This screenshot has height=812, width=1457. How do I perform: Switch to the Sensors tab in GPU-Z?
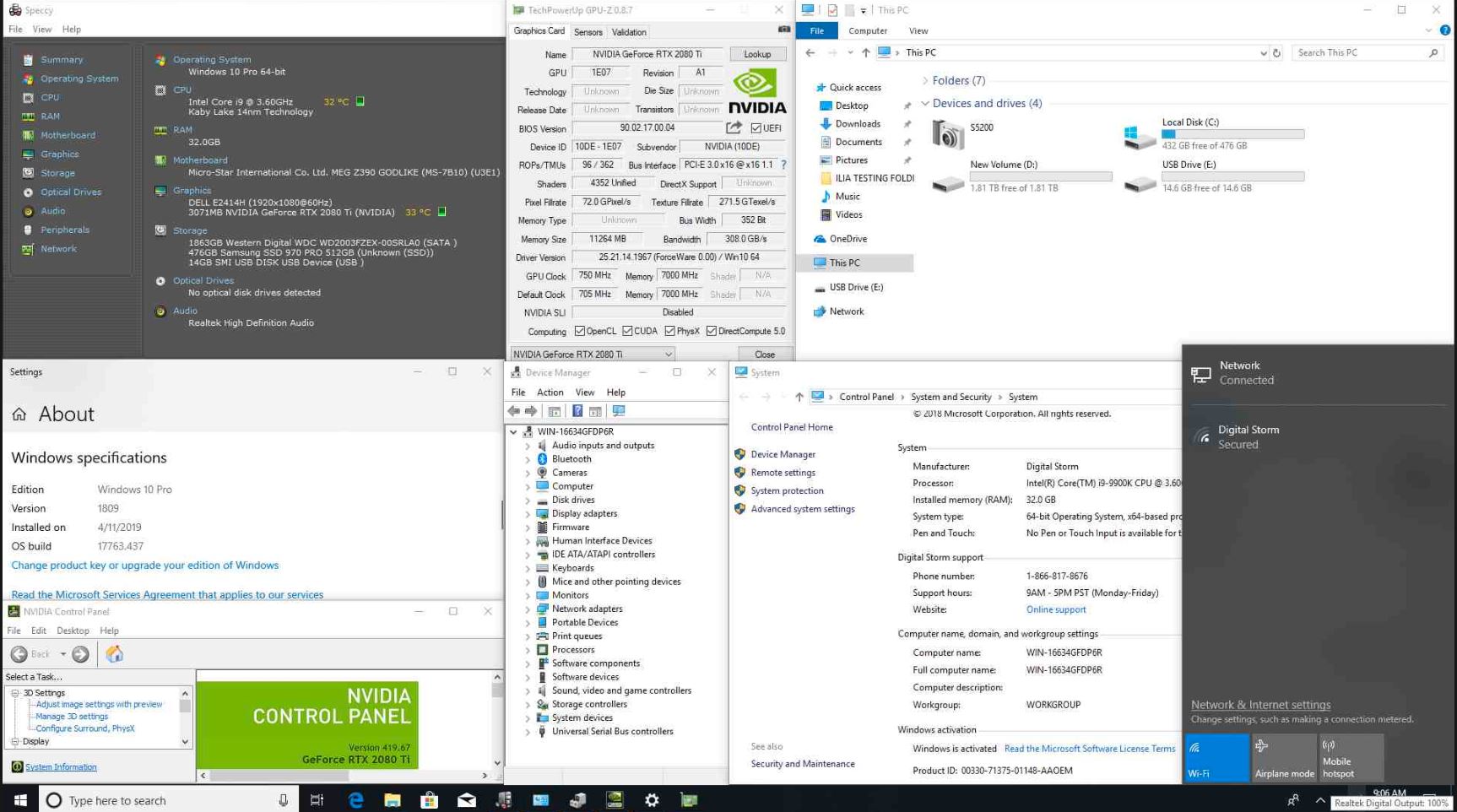click(x=588, y=32)
